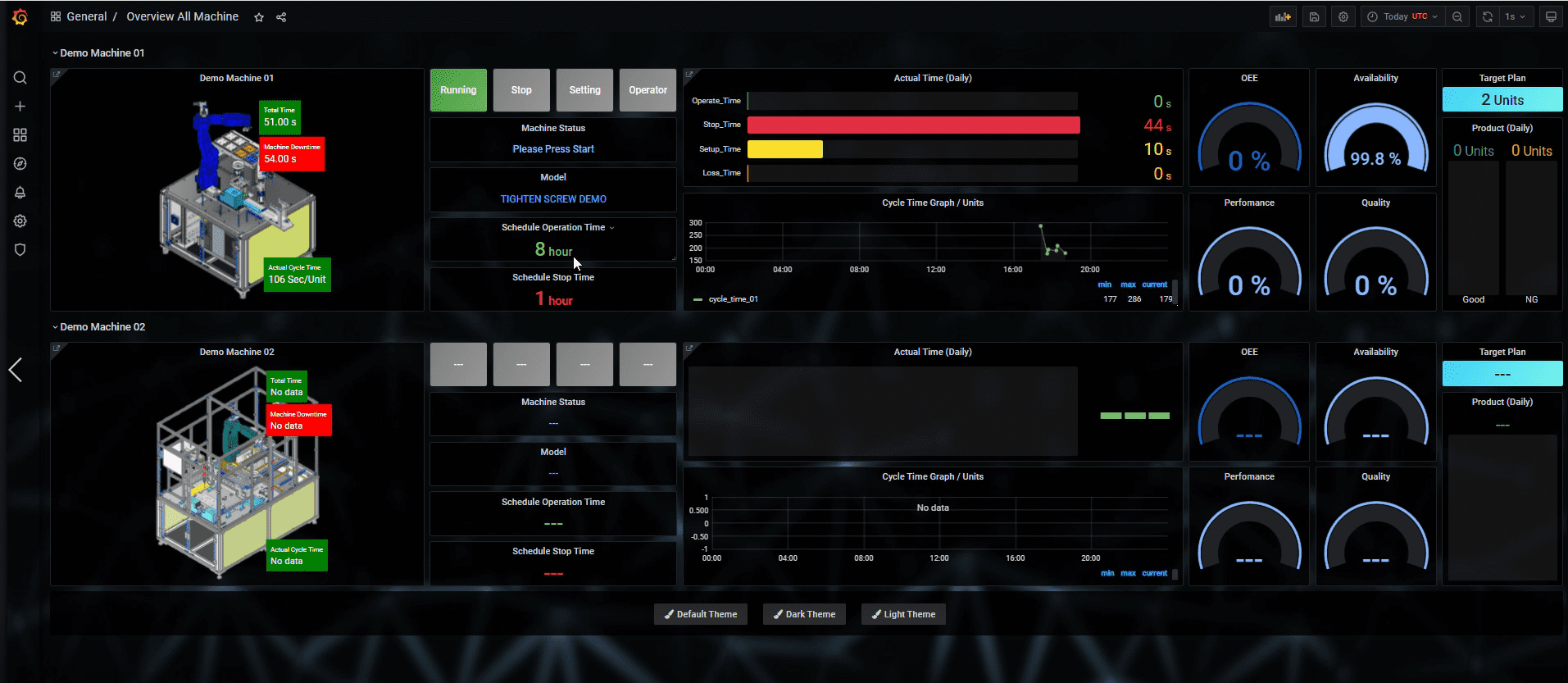Go to the General folder breadcrumb
Screen dimensions: 1568x683
[86, 17]
